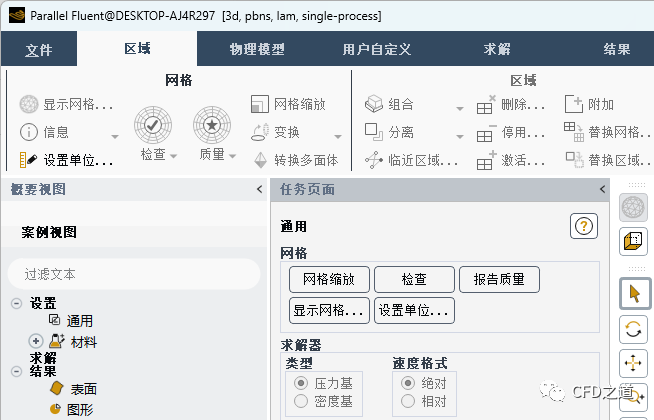
Task: Select the 绝对 velocity radio button
Action: 408,382
